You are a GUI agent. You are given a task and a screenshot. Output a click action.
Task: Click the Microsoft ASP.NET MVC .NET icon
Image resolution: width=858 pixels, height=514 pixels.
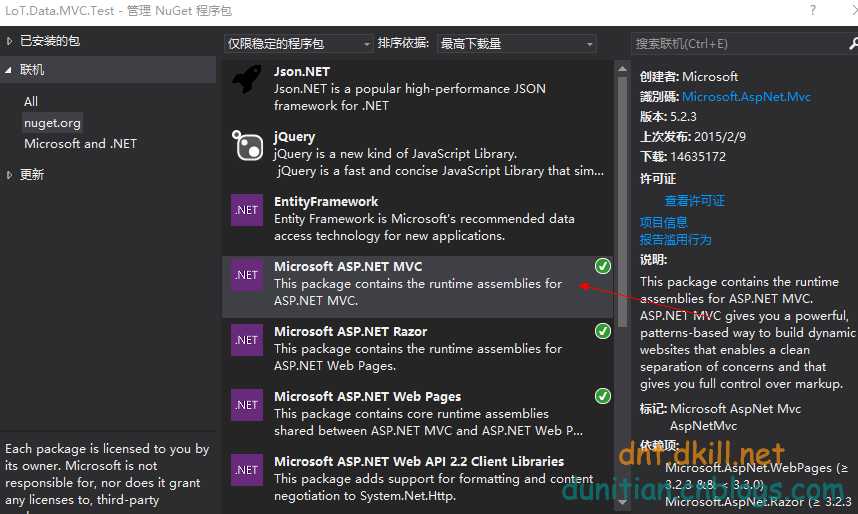click(x=247, y=275)
